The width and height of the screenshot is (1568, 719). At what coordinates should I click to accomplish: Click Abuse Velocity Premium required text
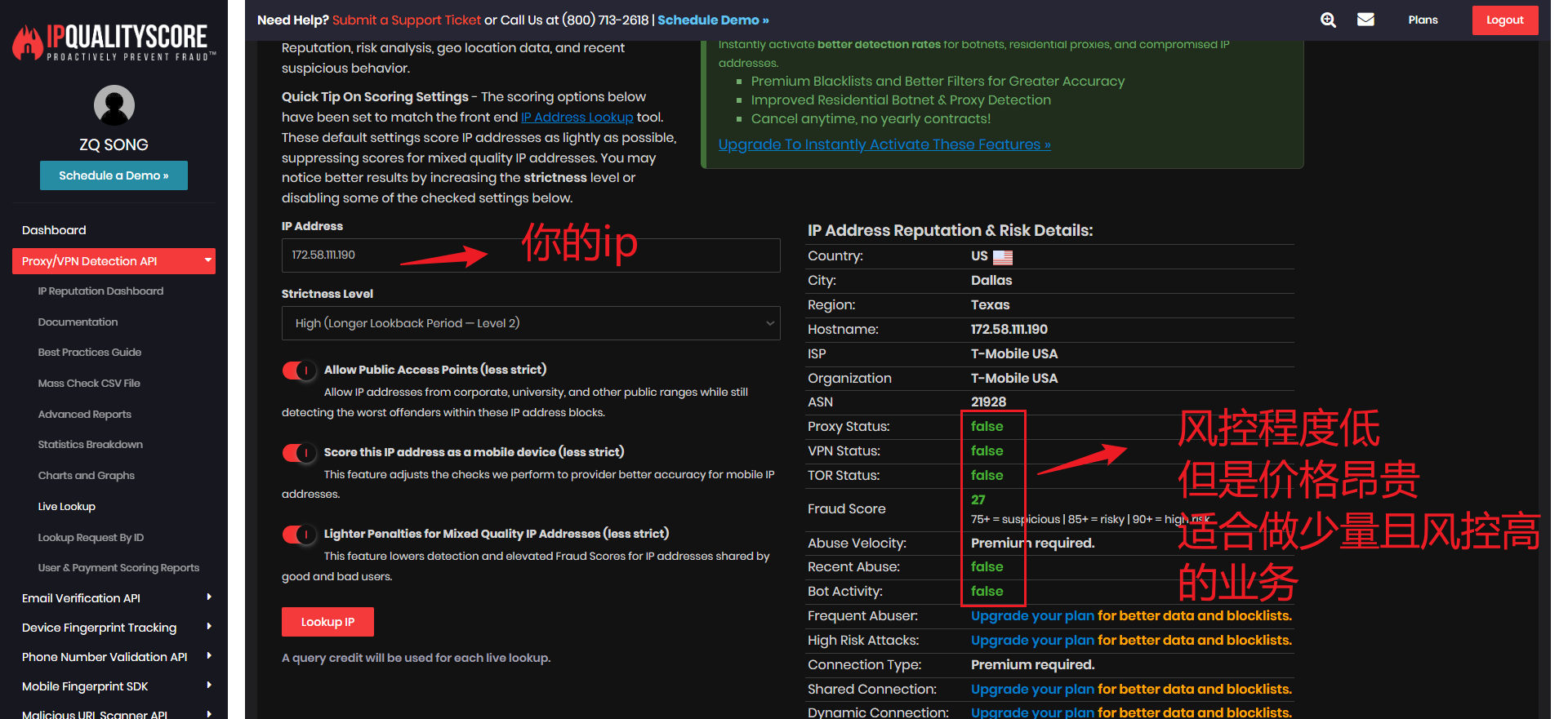tap(1032, 544)
